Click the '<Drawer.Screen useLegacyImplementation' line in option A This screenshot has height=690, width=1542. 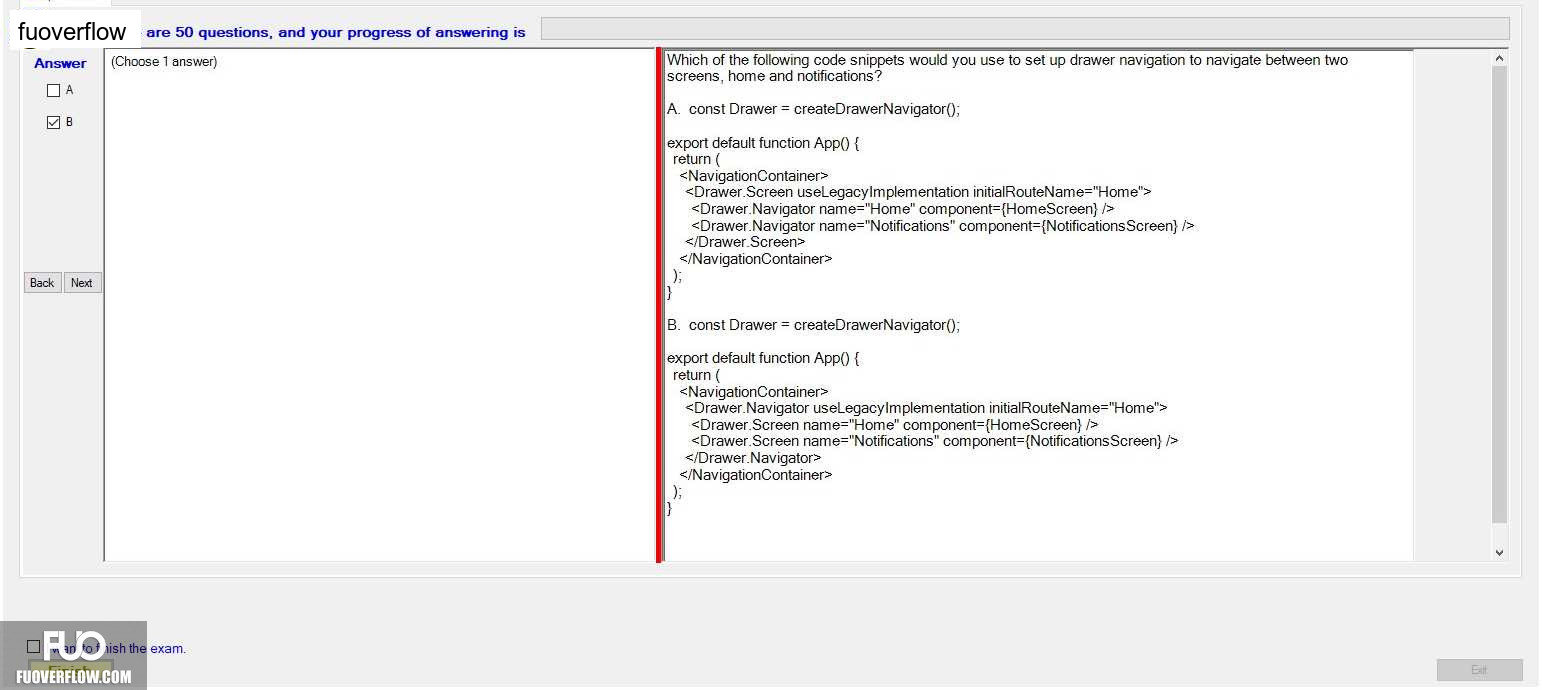[918, 192]
